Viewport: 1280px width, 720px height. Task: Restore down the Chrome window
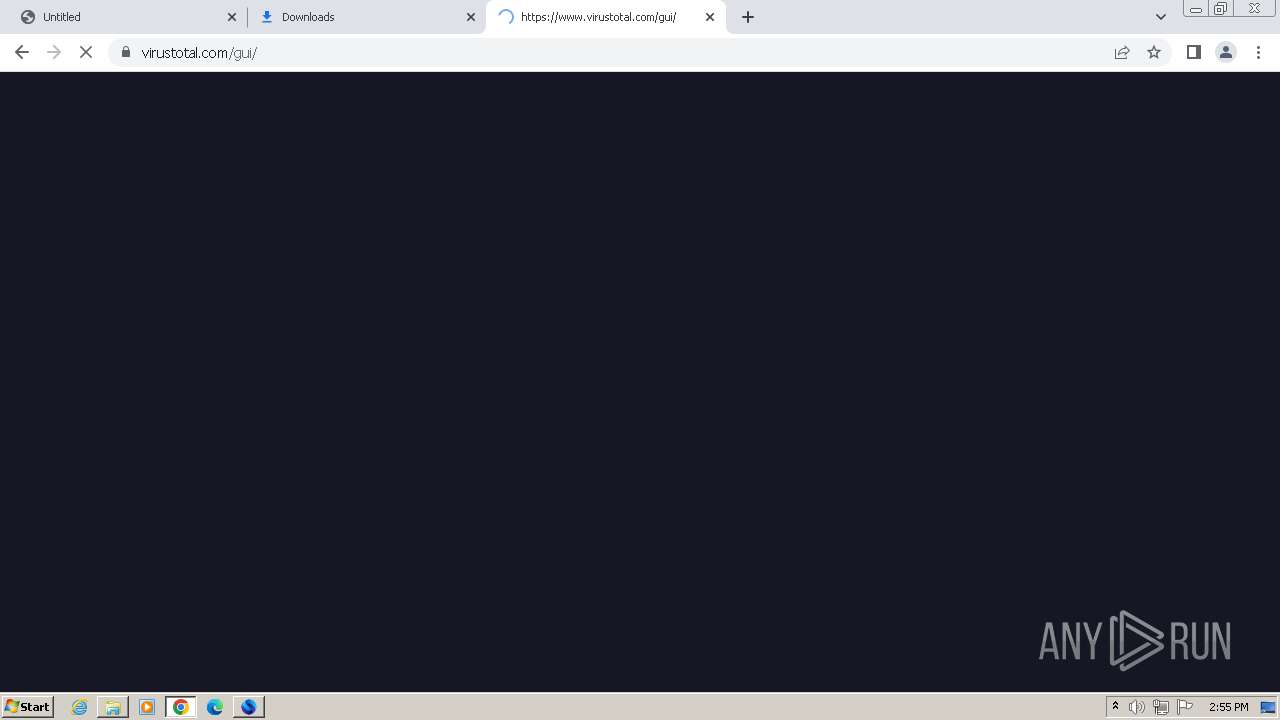(x=1220, y=9)
